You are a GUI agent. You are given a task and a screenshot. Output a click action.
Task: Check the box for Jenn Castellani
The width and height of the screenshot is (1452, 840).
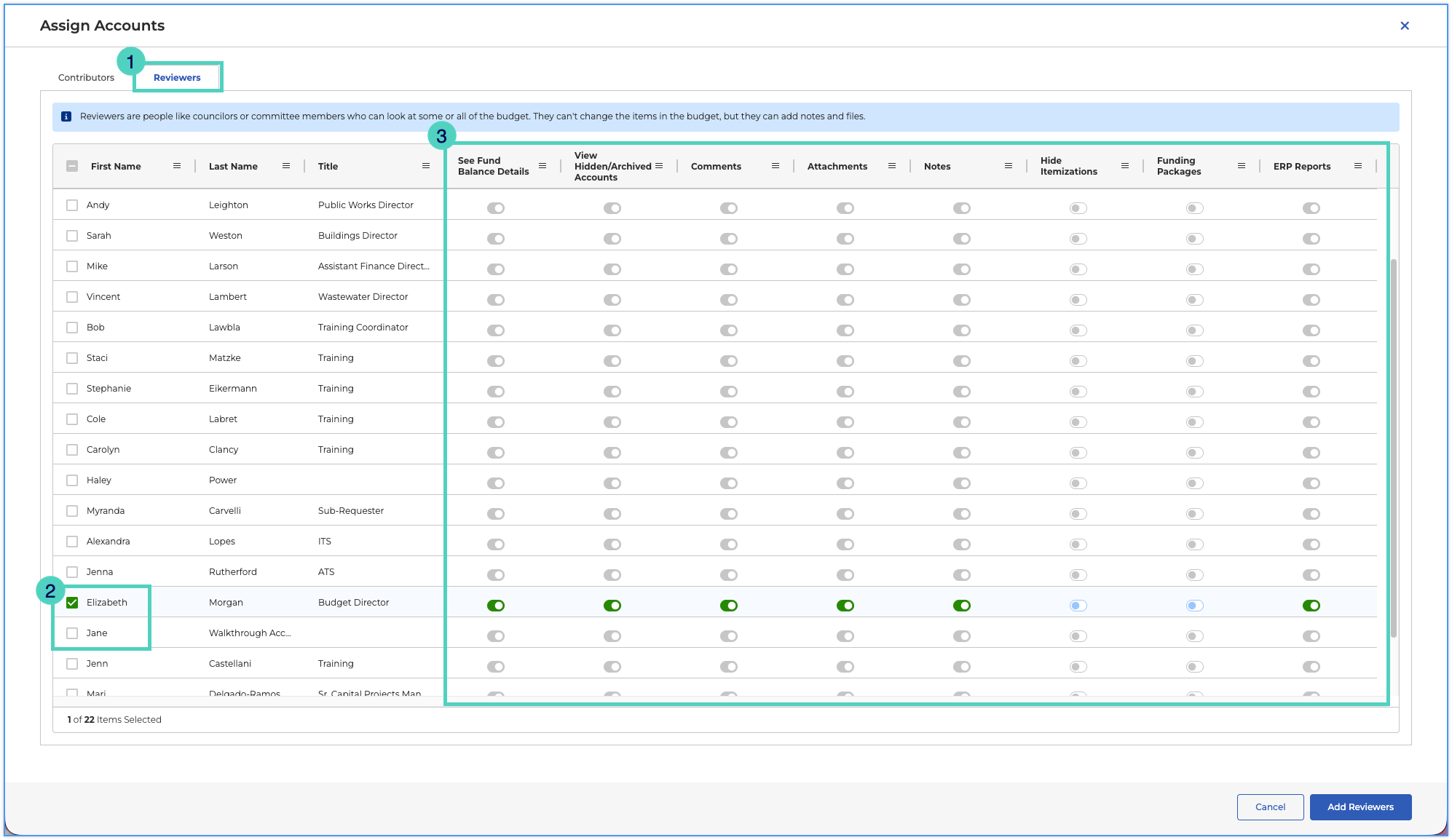[72, 664]
